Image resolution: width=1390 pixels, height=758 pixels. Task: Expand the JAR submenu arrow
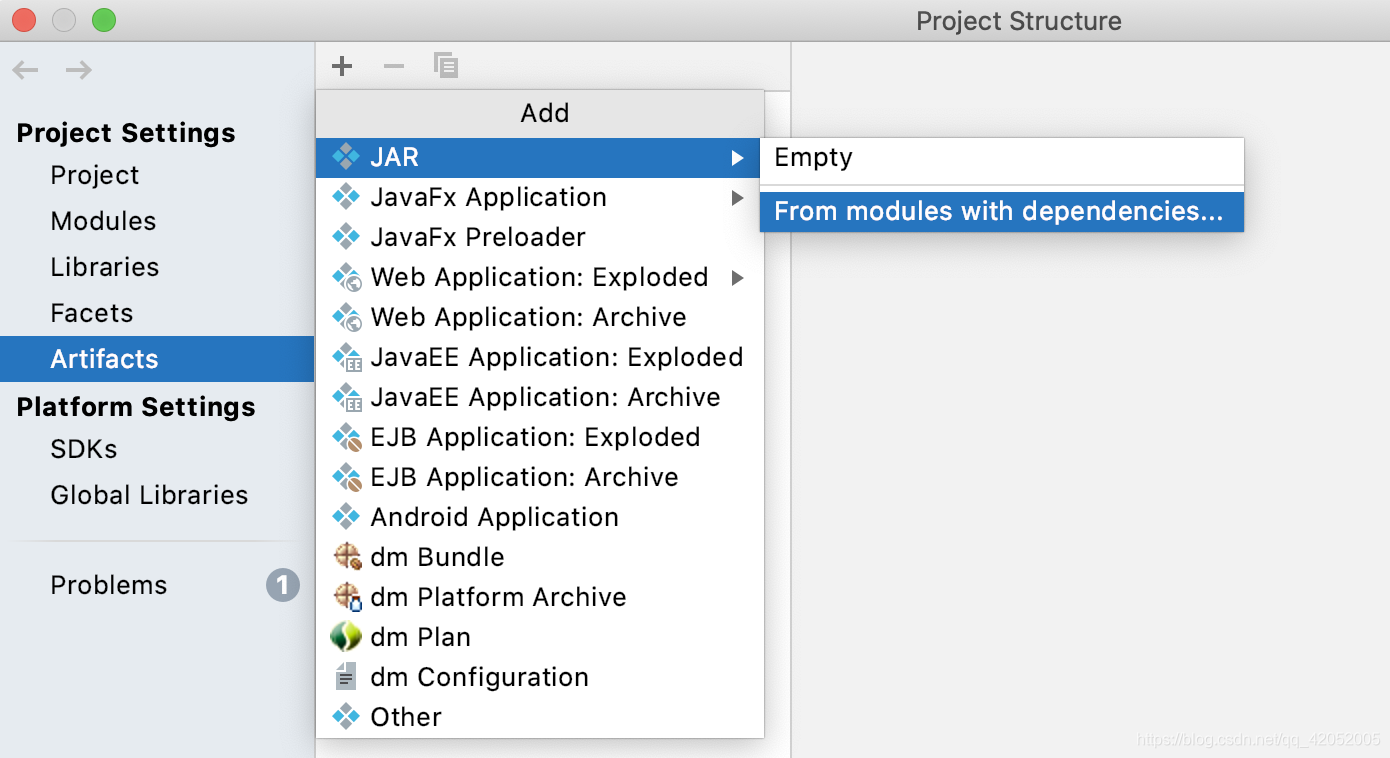[x=737, y=158]
